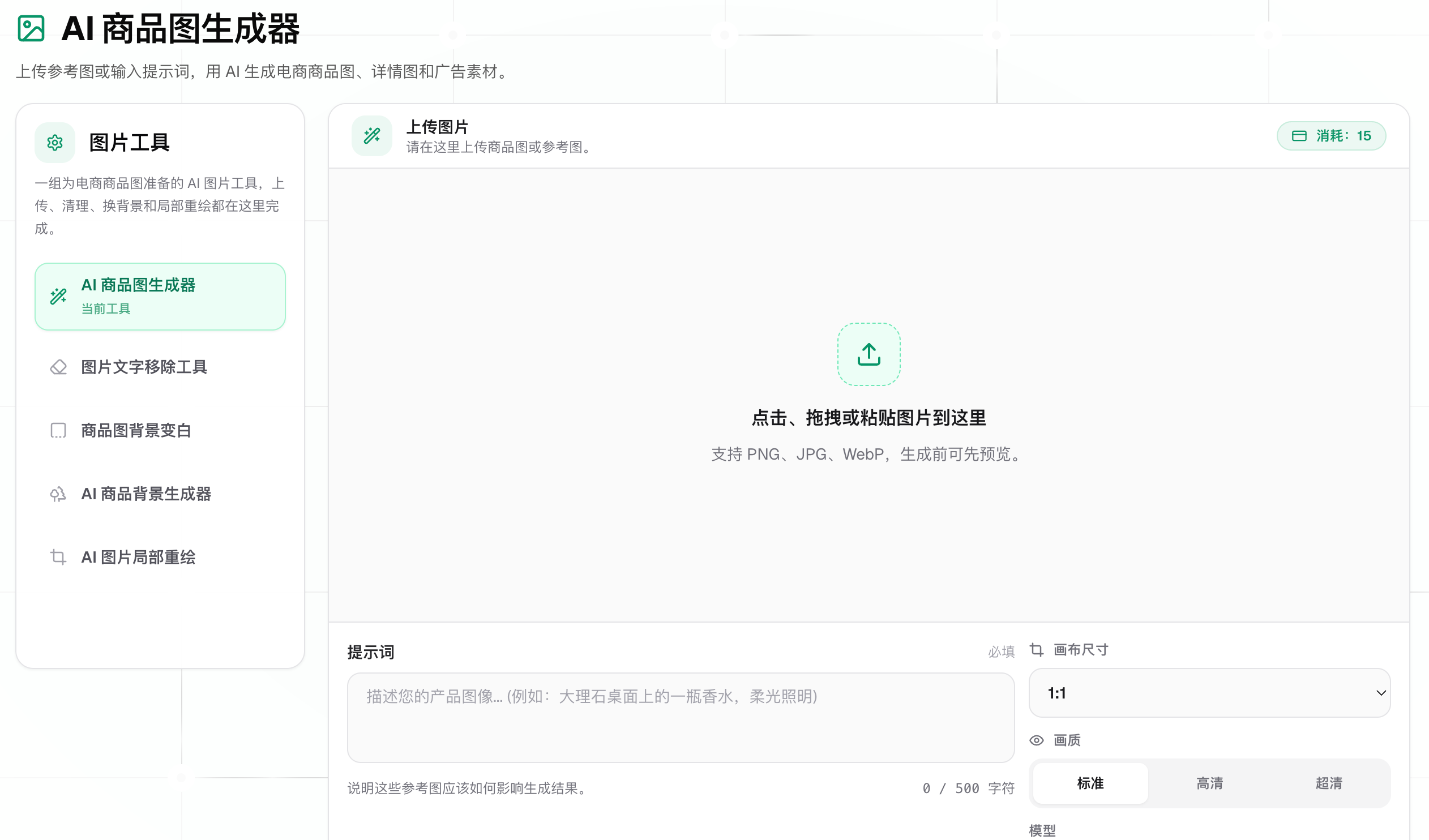Screen dimensions: 1429x840
Task: Select the AI 图片局部重绘 tool
Action: (x=160, y=557)
